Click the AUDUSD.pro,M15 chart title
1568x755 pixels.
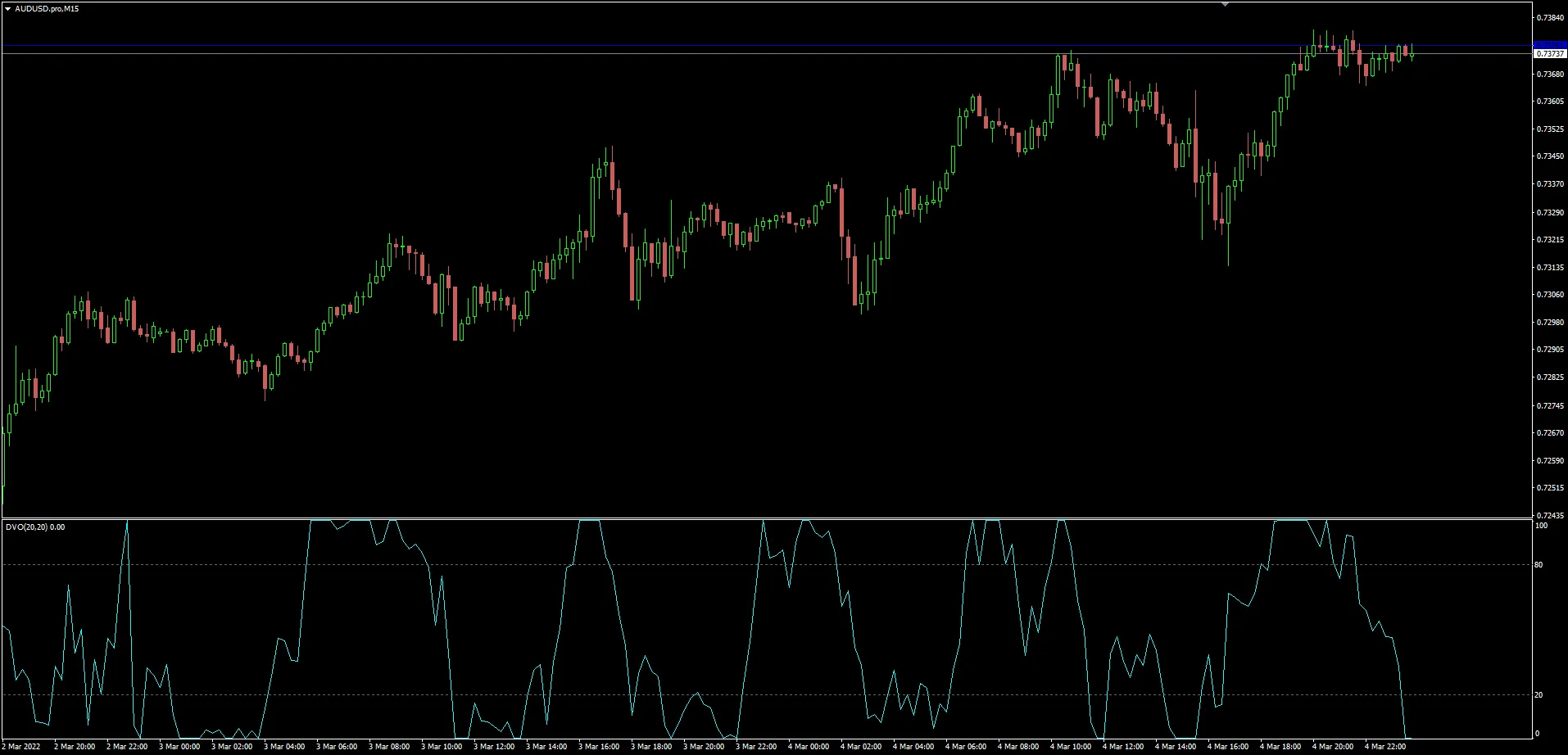[47, 9]
